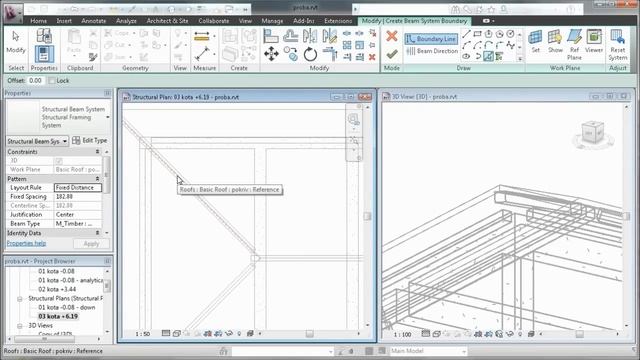Image resolution: width=640 pixels, height=360 pixels.
Task: Click the Fixed Spacing 182.88 value
Action: point(78,197)
